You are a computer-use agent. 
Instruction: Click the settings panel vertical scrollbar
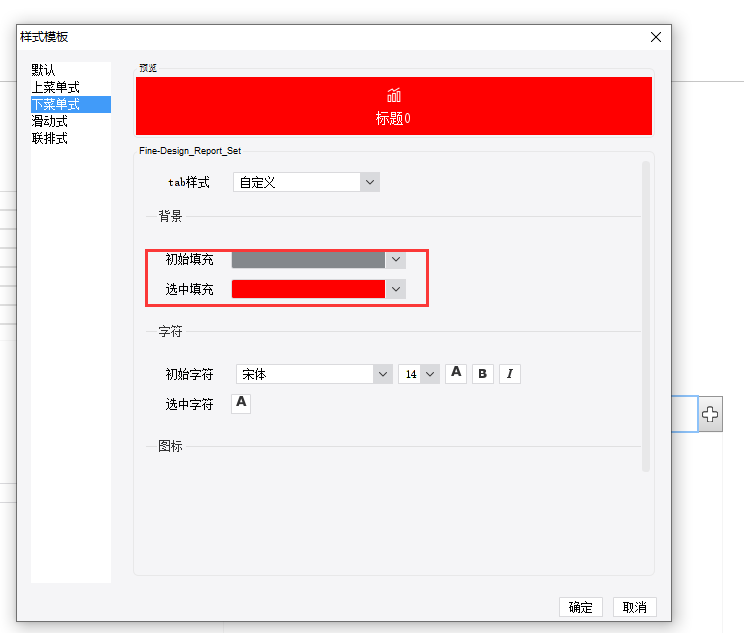[646, 316]
